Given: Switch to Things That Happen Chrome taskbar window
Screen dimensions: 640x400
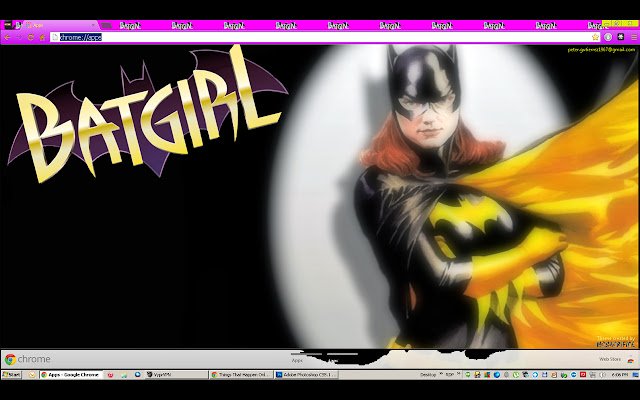Looking at the screenshot, I should point(241,374).
